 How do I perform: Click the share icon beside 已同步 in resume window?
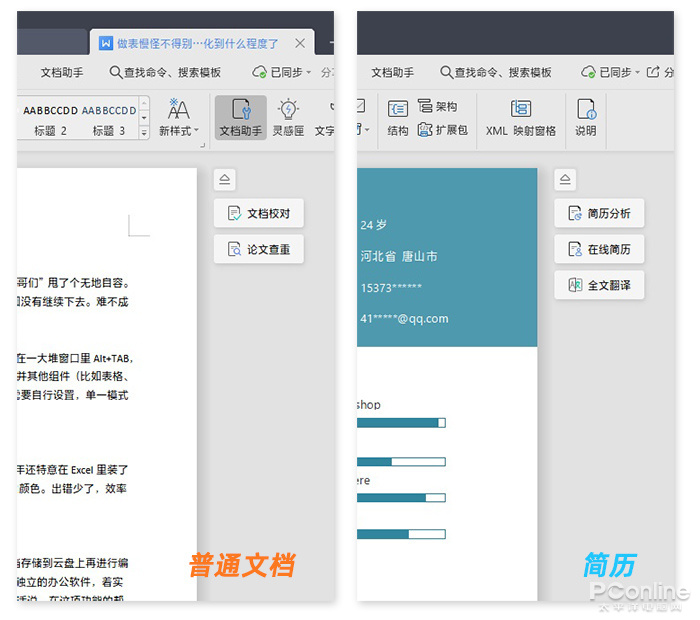(654, 72)
